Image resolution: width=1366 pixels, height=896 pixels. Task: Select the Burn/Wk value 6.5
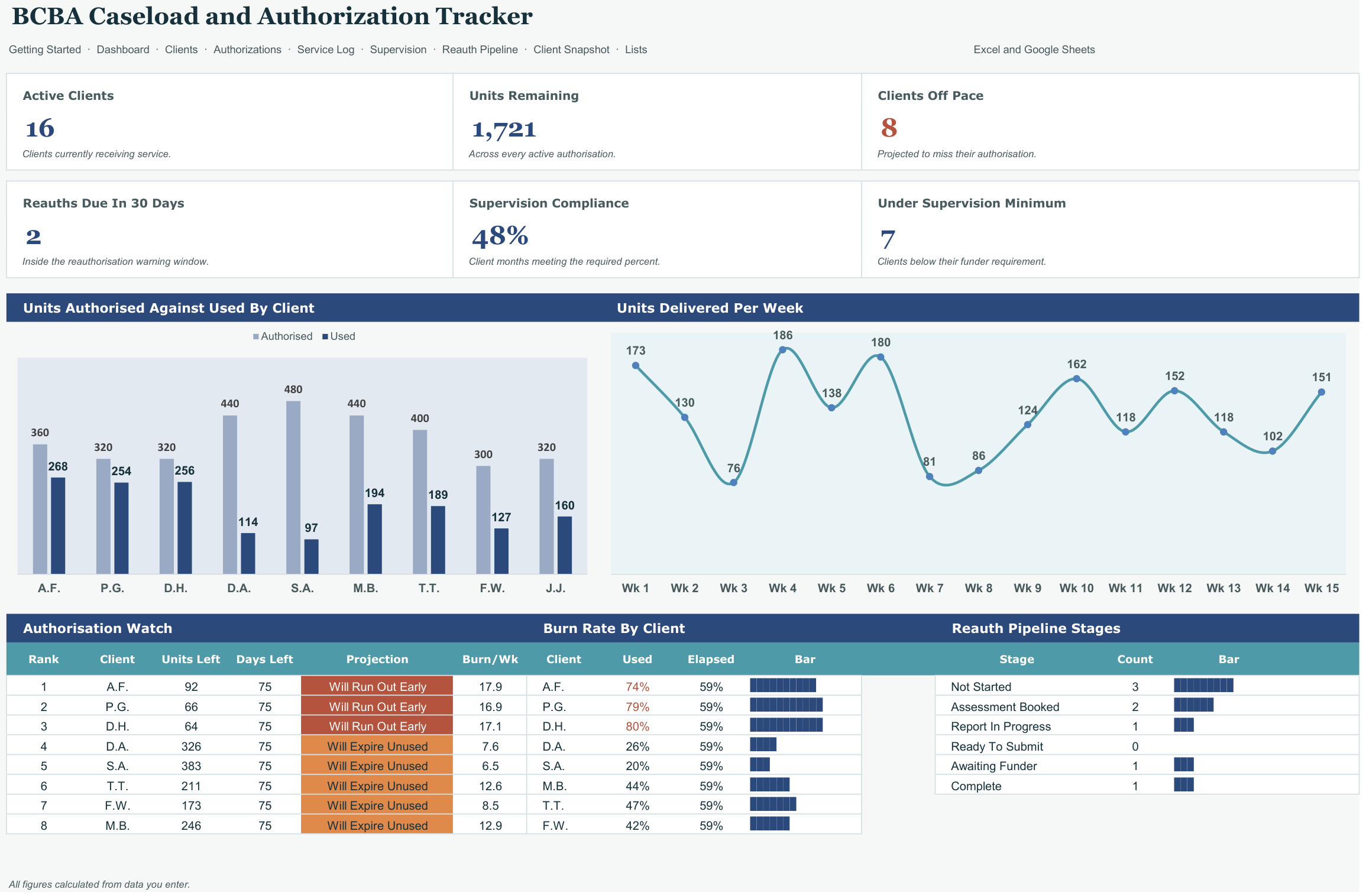(490, 766)
